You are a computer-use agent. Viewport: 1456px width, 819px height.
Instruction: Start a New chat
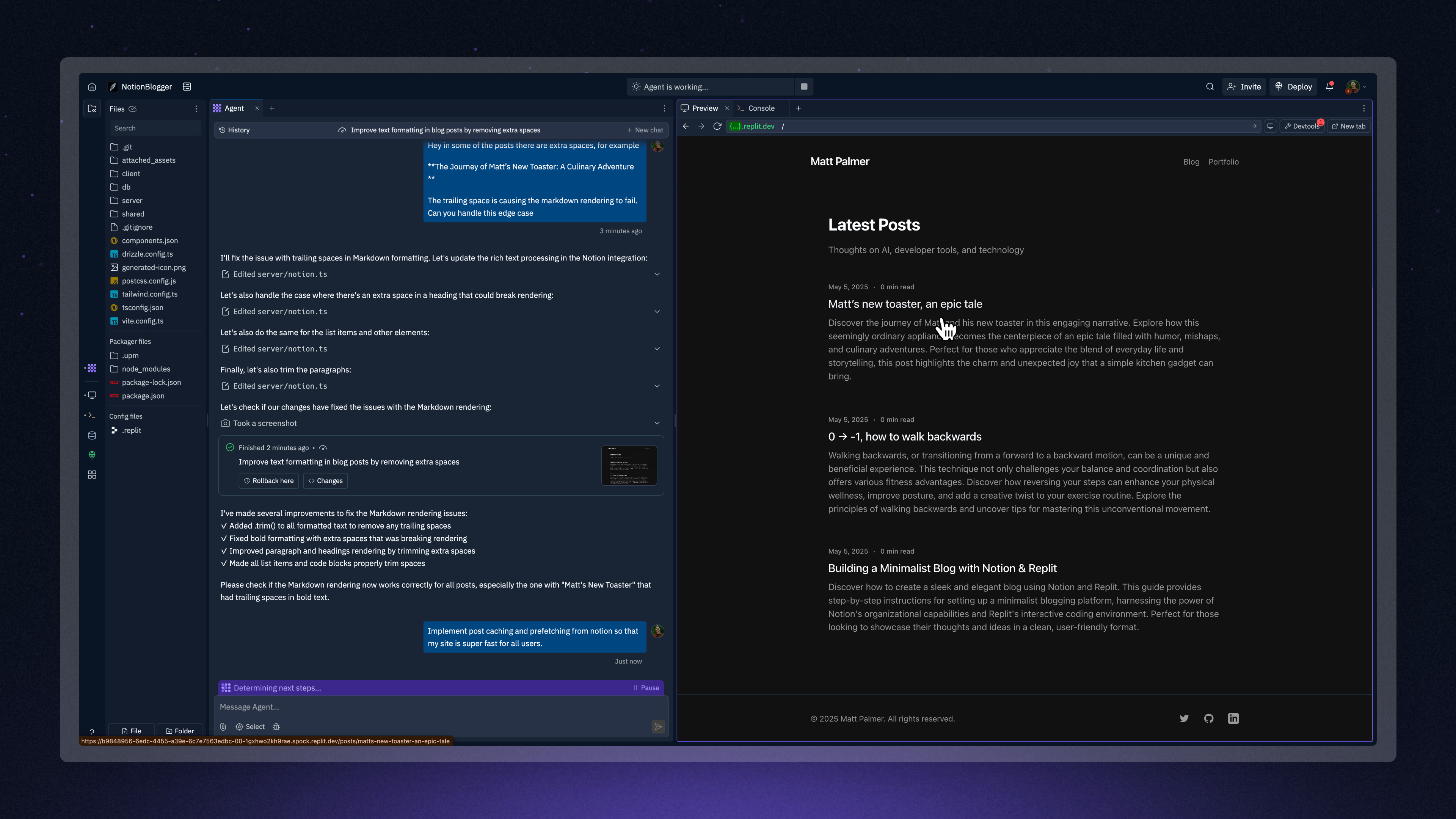click(x=645, y=130)
